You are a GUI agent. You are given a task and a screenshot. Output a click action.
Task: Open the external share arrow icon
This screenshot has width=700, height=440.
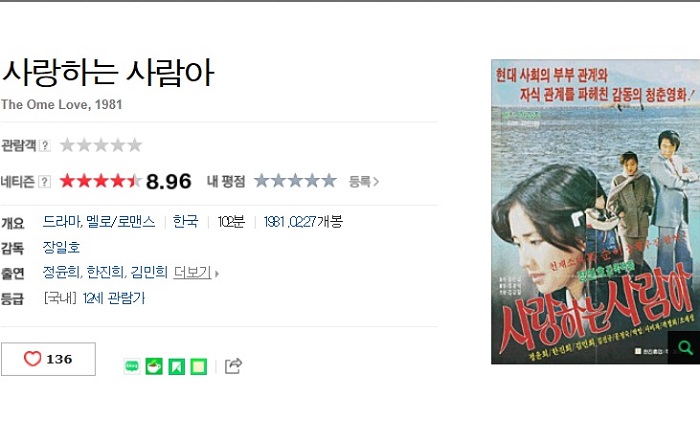pos(233,366)
